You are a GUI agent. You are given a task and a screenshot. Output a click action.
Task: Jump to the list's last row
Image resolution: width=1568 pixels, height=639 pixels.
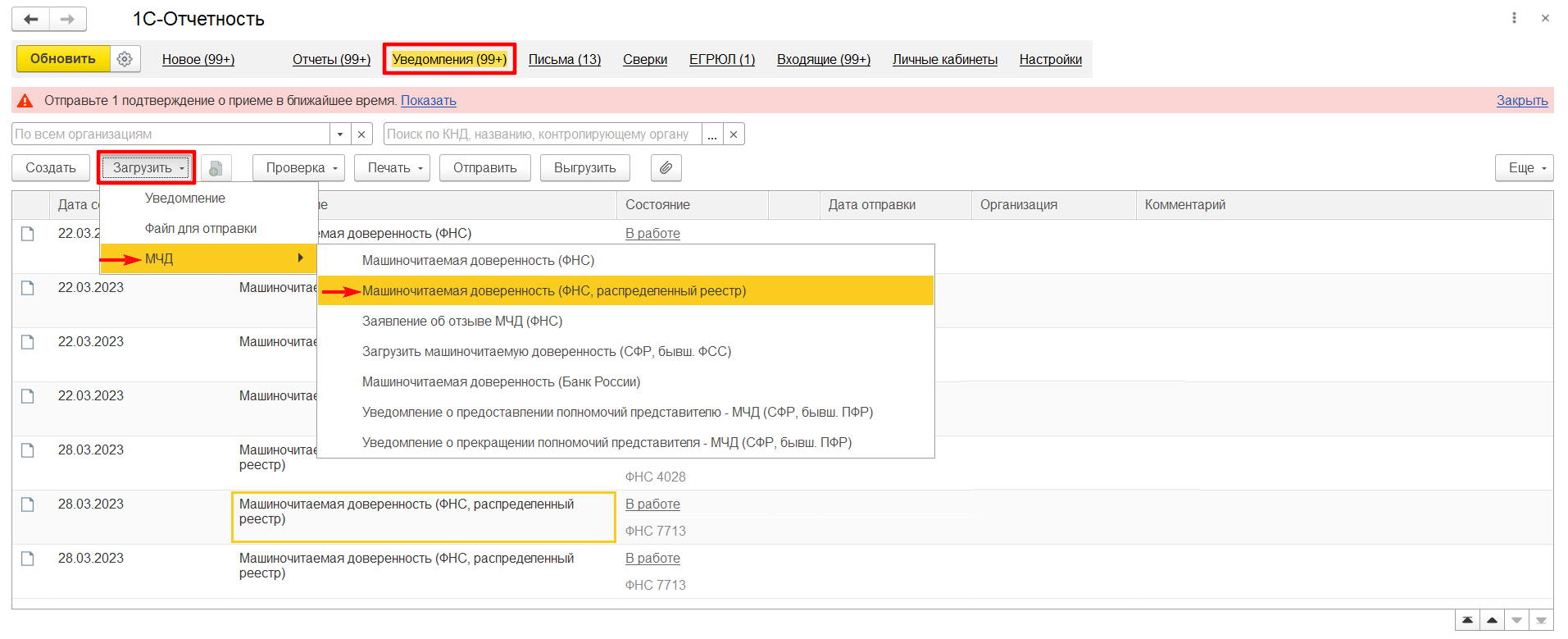click(x=1541, y=620)
